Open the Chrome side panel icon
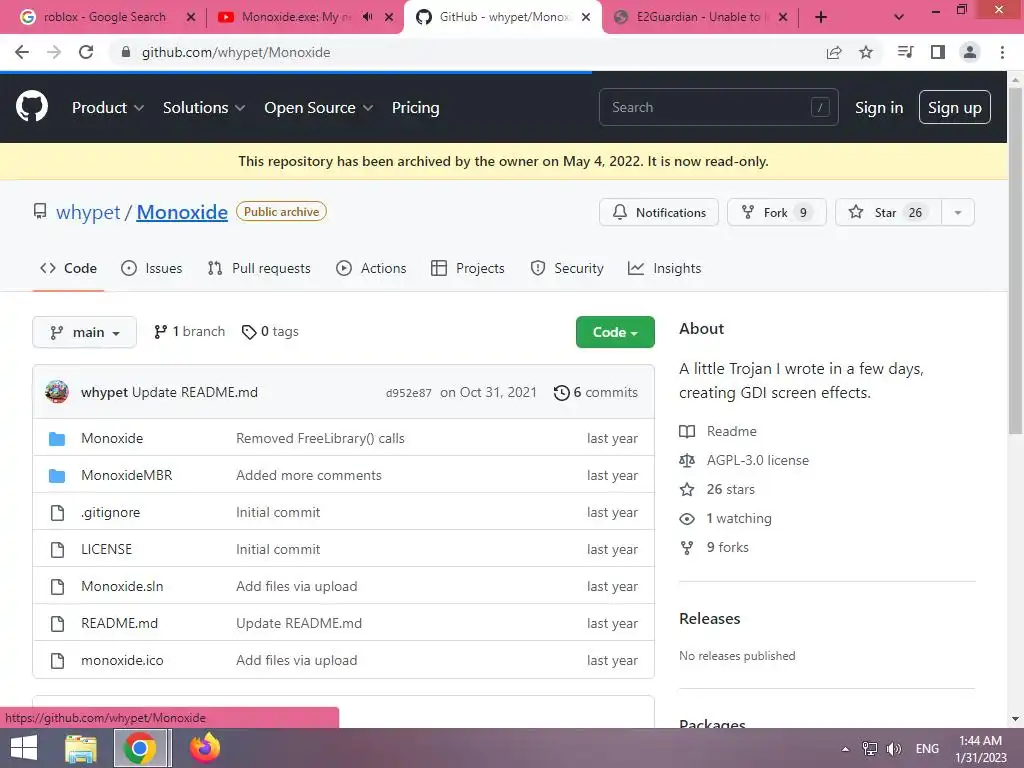The height and width of the screenshot is (768, 1024). pyautogui.click(x=938, y=52)
